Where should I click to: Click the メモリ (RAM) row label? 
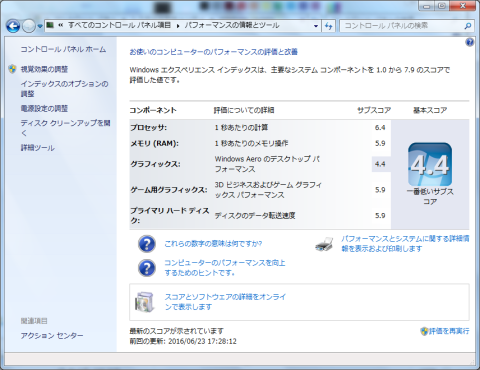point(155,144)
